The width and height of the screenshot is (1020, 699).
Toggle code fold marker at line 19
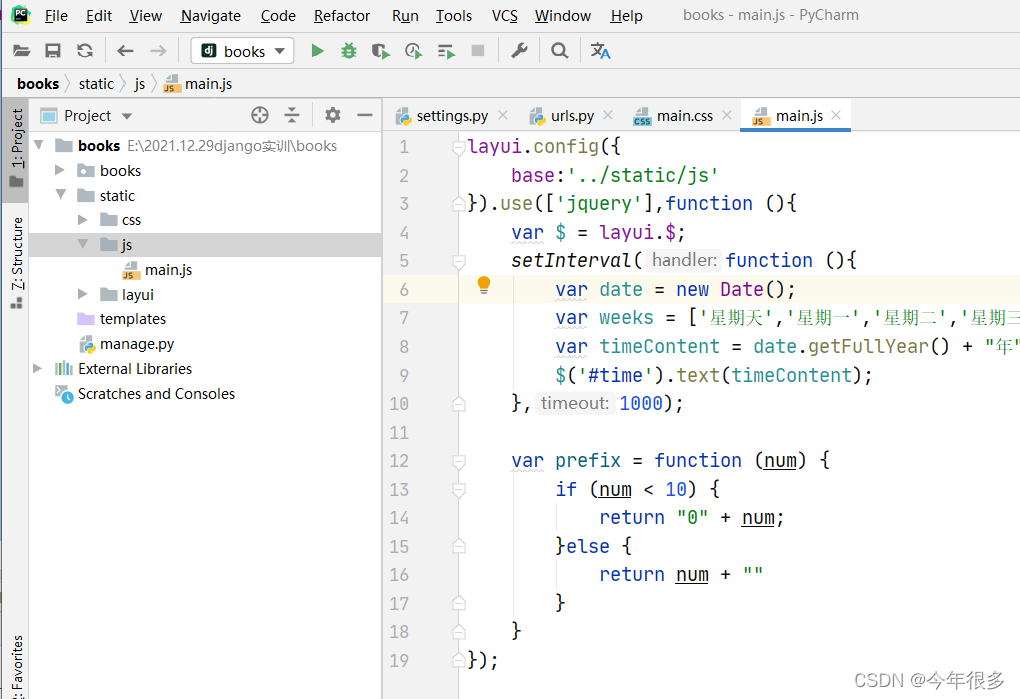(x=459, y=660)
